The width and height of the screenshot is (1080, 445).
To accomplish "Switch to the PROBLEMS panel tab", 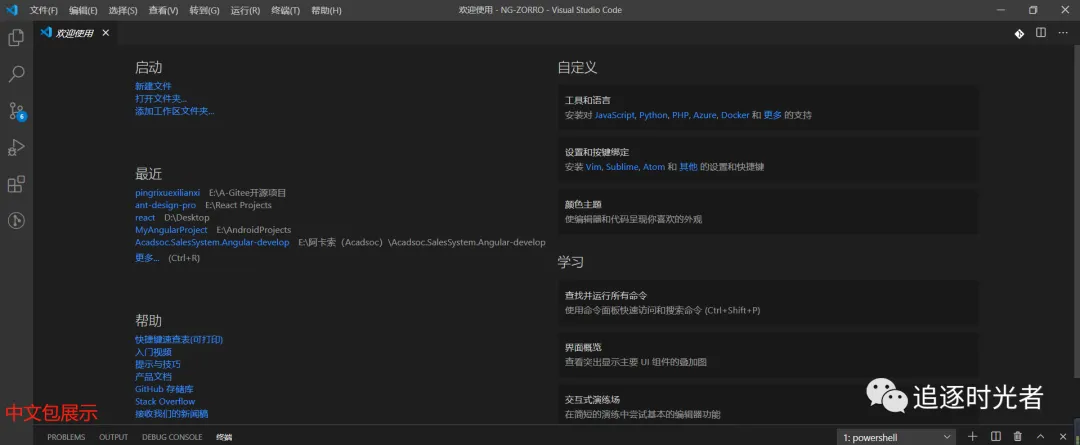I will 66,437.
